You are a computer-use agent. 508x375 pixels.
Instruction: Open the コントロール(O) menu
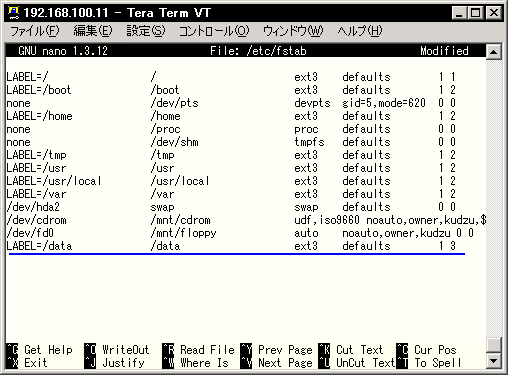tap(214, 31)
